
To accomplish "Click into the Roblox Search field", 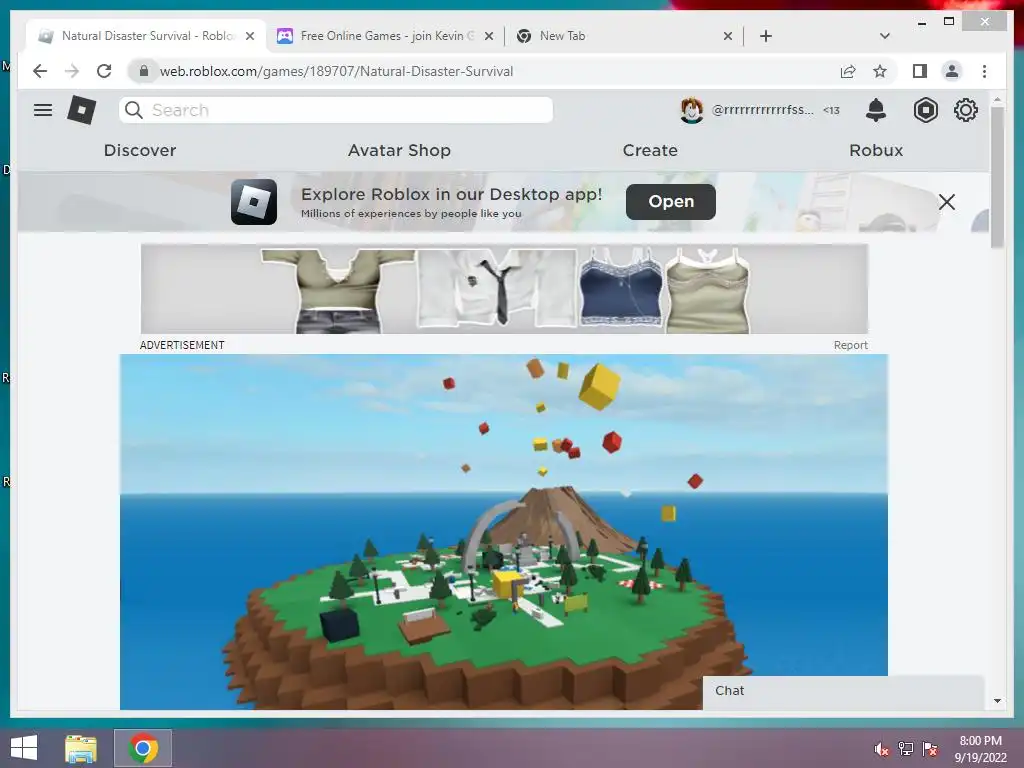I will coord(336,110).
